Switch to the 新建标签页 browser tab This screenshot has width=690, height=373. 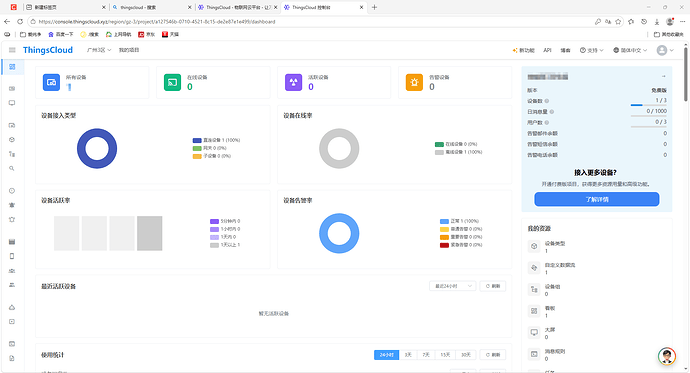coord(66,7)
